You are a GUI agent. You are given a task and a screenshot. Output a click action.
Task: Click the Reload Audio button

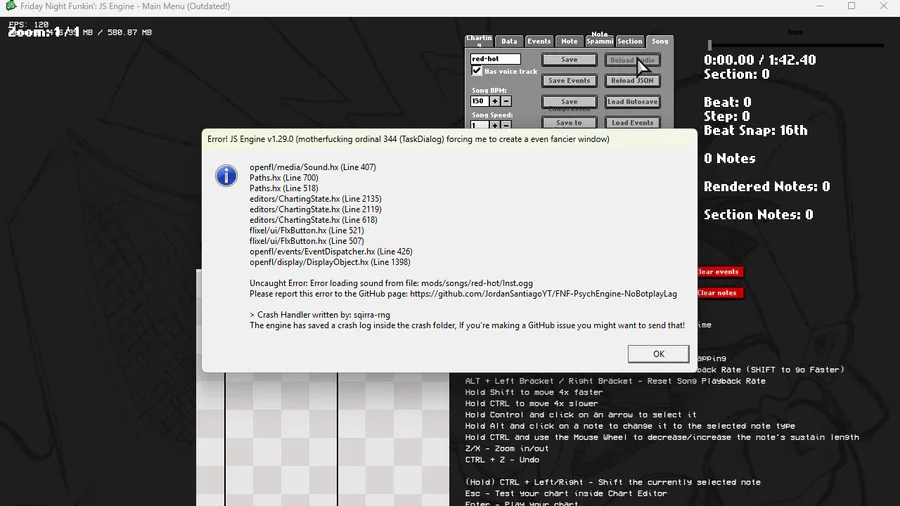point(632,60)
